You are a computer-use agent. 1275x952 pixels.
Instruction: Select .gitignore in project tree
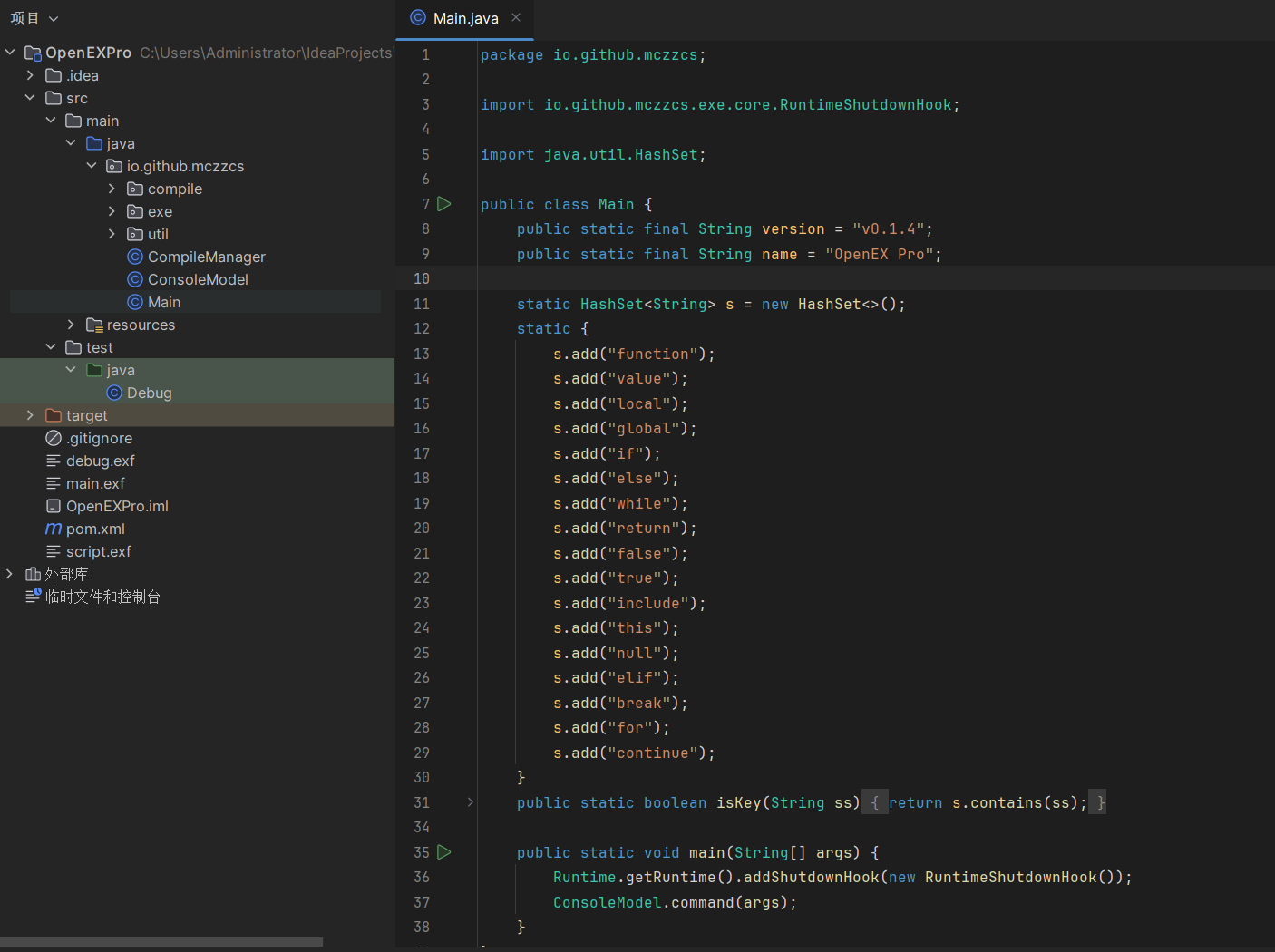pyautogui.click(x=197, y=438)
